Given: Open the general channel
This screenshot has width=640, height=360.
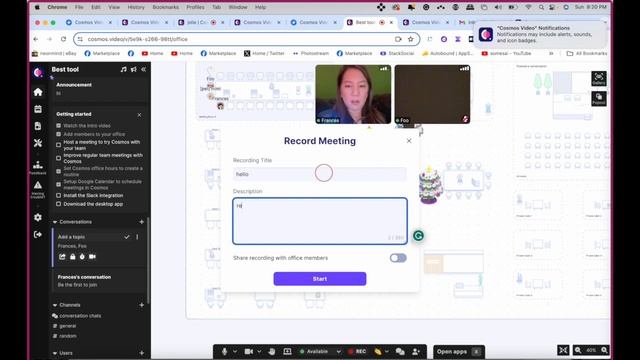Looking at the screenshot, I should tap(67, 326).
